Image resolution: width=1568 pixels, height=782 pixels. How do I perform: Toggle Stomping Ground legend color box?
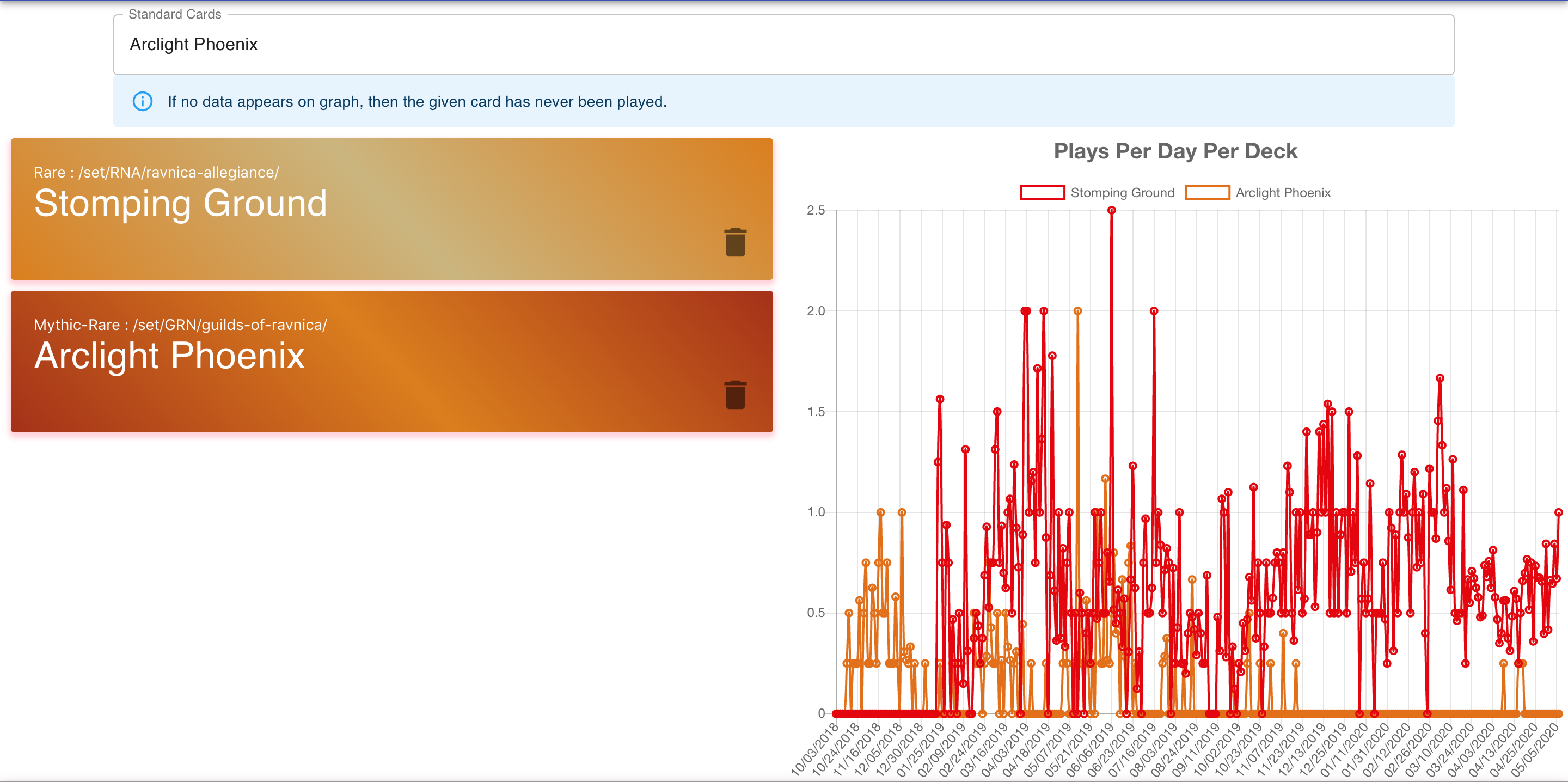pos(1042,192)
